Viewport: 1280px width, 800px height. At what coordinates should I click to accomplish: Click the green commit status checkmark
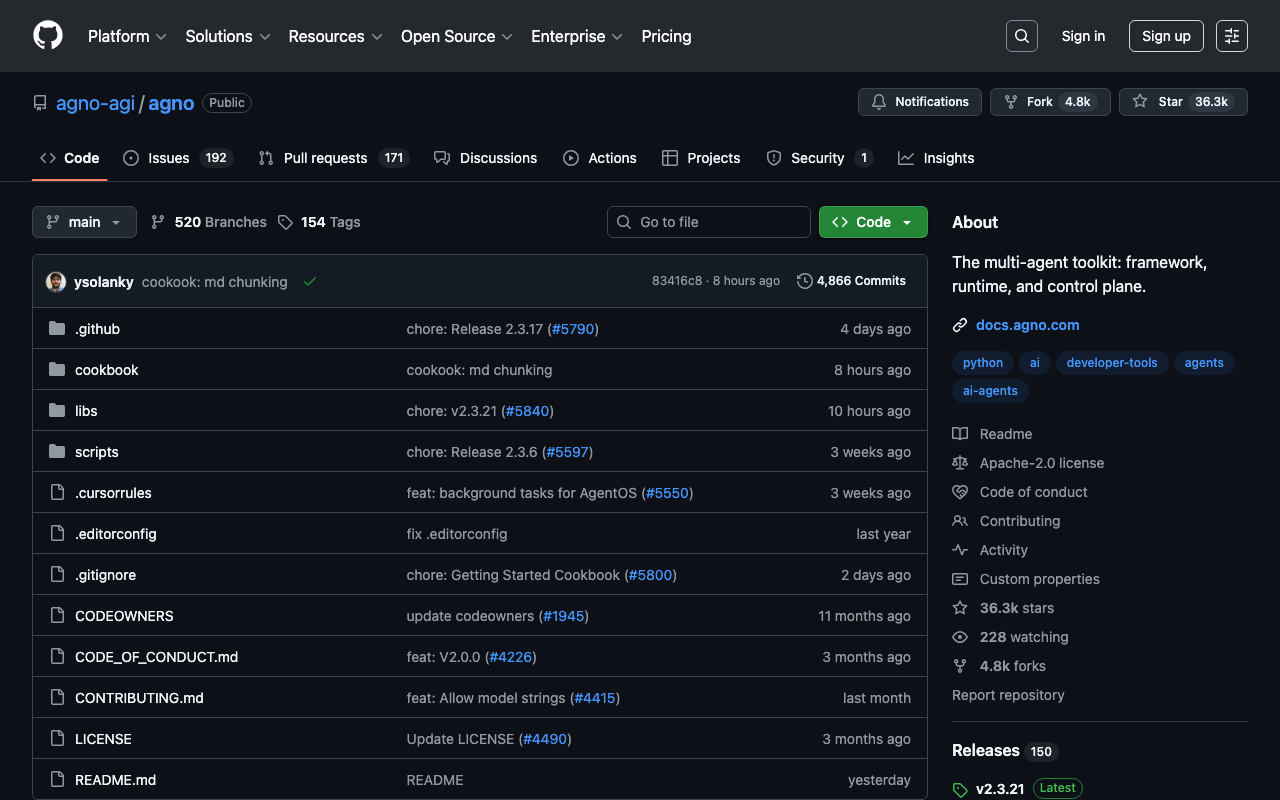tap(310, 282)
